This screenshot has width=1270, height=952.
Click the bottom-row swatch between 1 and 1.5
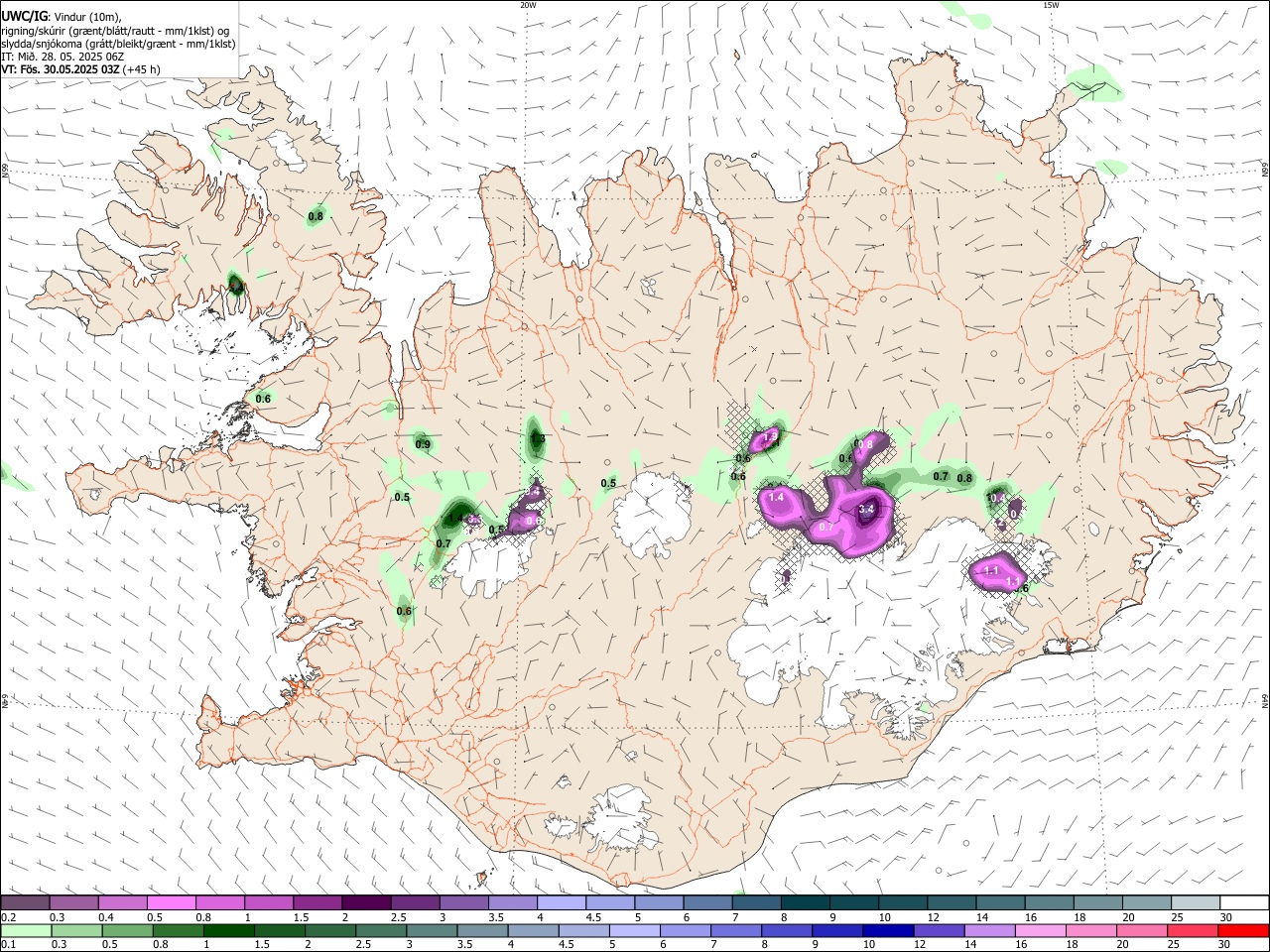[228, 931]
